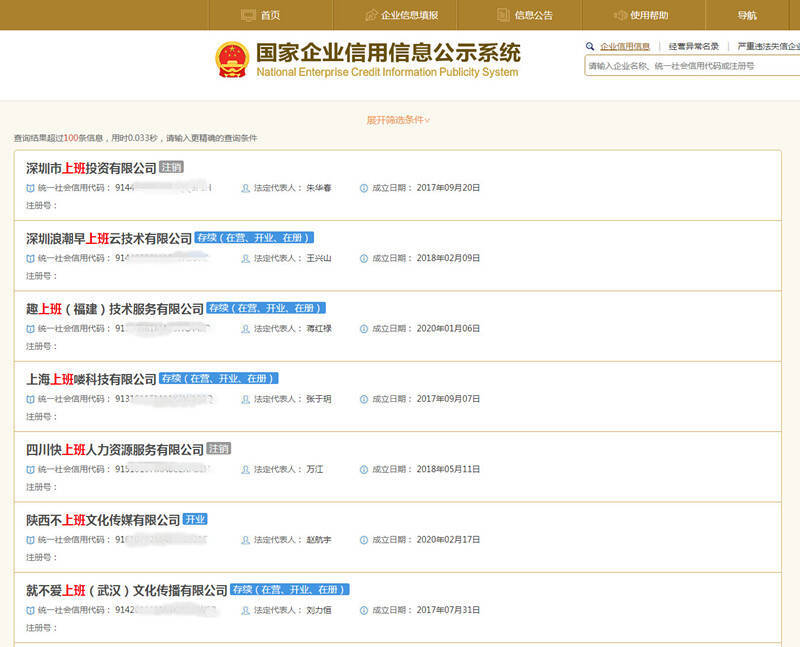Click the magnifier icon beside 企业信用信息
800x647 pixels.
click(590, 46)
